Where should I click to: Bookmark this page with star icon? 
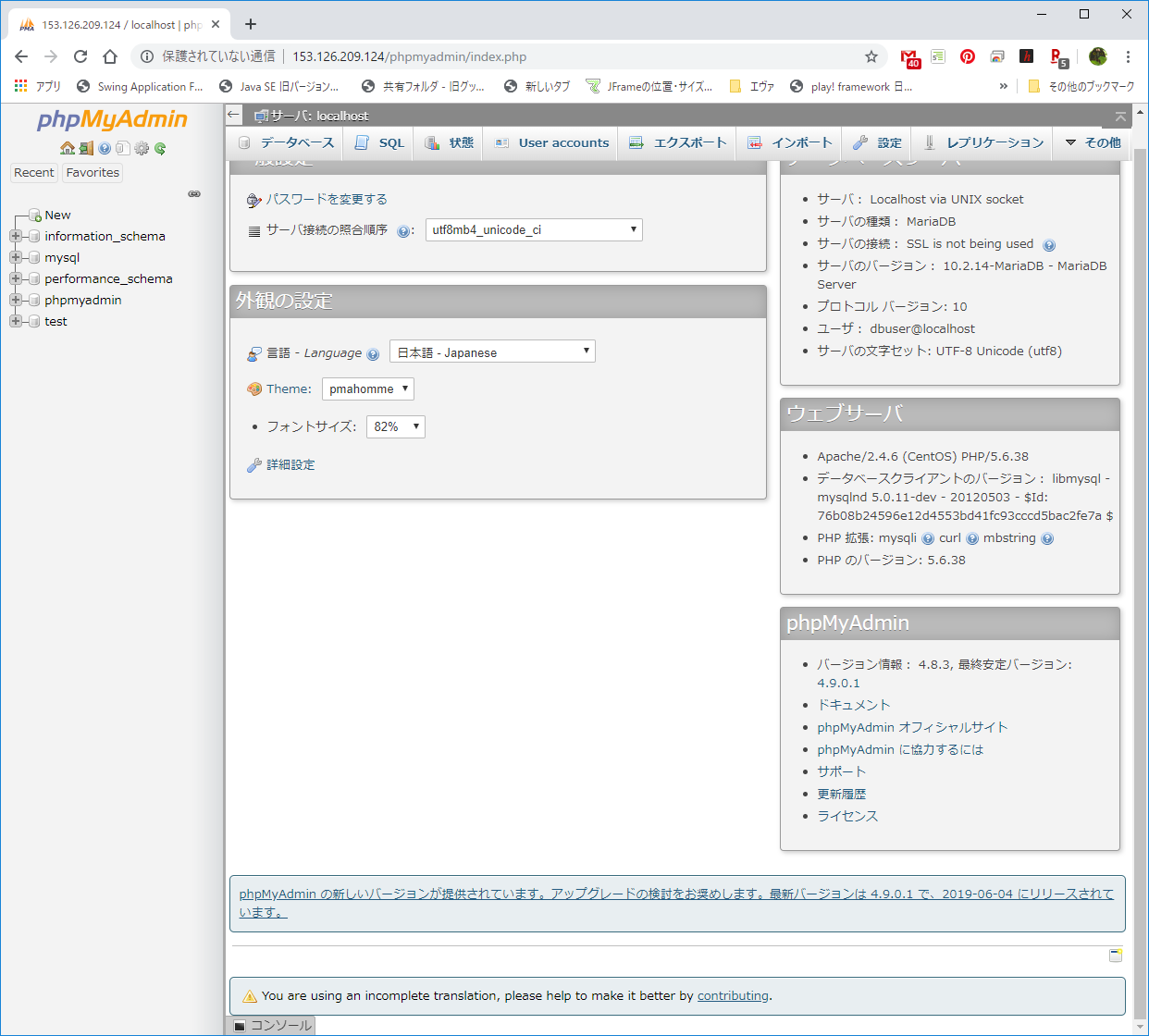[871, 56]
